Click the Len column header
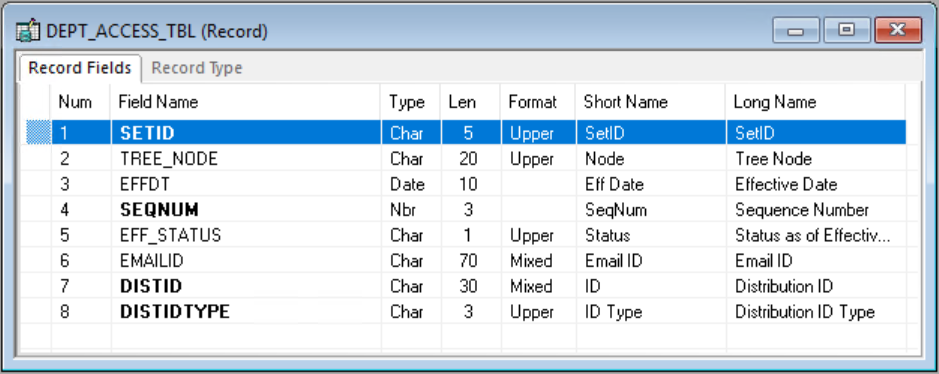 (x=471, y=102)
